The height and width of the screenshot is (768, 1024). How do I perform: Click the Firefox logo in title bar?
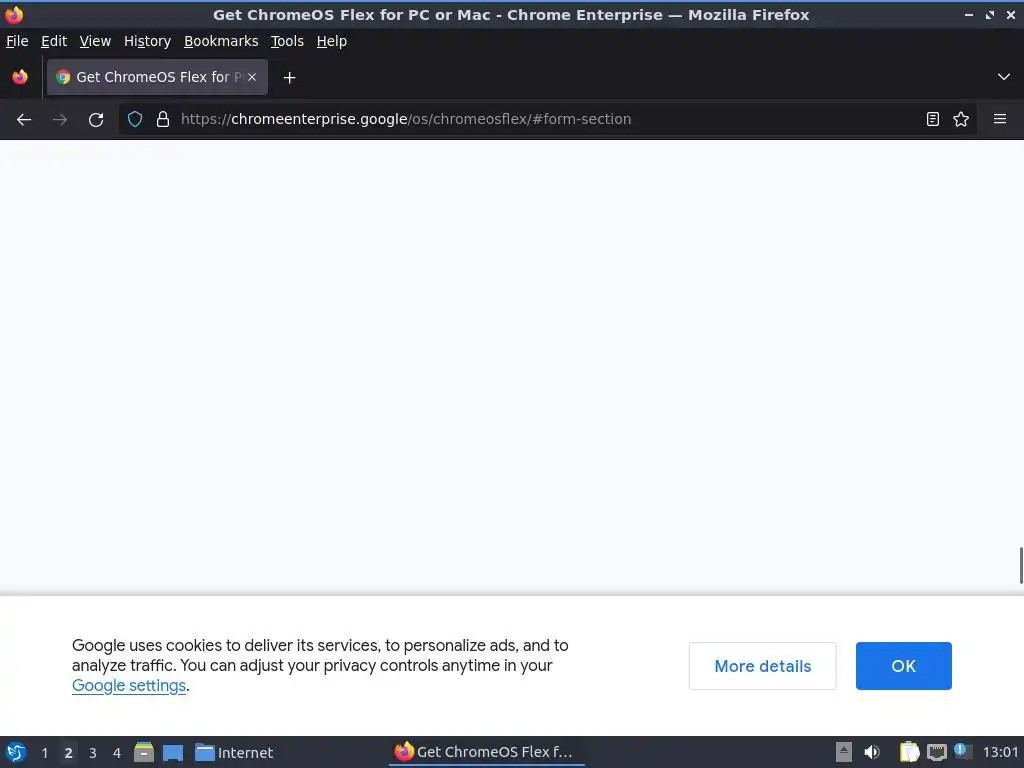(14, 14)
